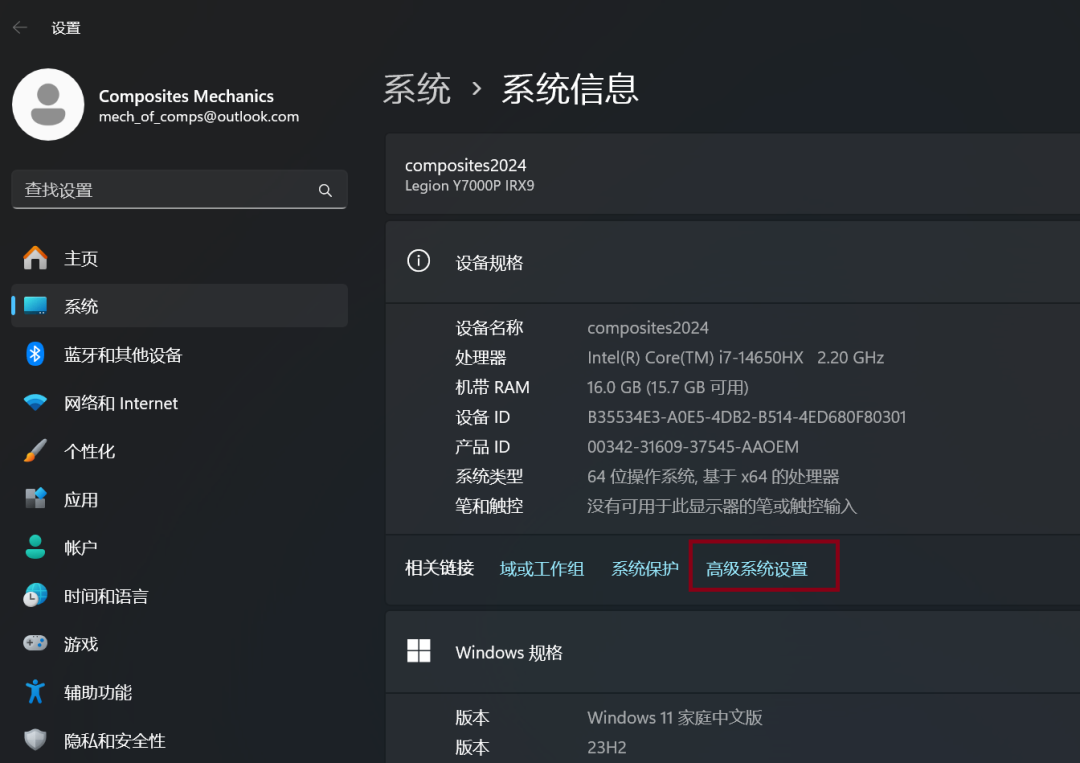Viewport: 1080px width, 763px height.
Task: Open the 主页 home icon in sidebar
Action: pyautogui.click(x=37, y=258)
